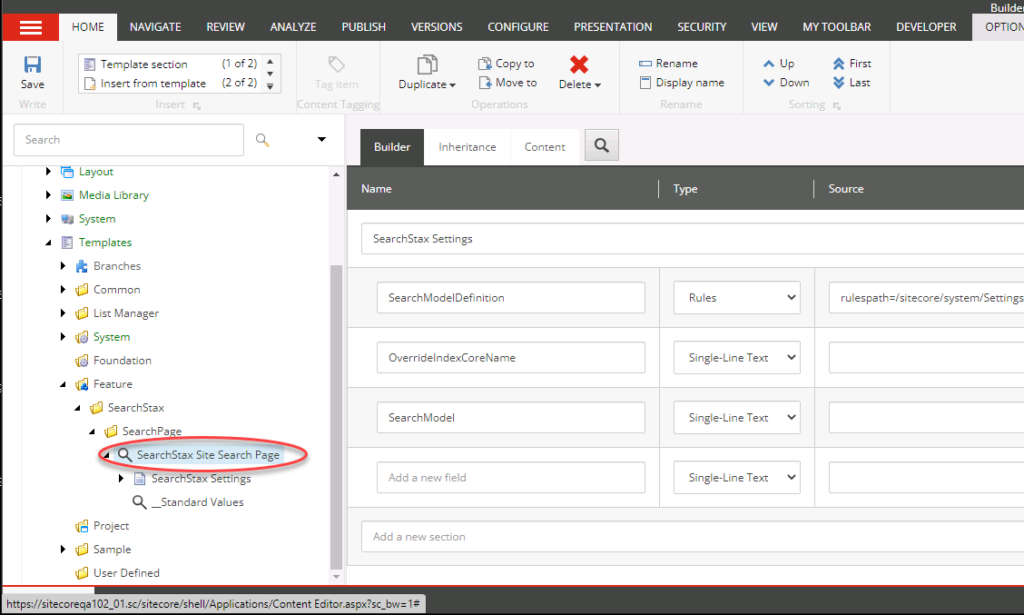
Task: Click the Project folder icon
Action: pyautogui.click(x=82, y=526)
